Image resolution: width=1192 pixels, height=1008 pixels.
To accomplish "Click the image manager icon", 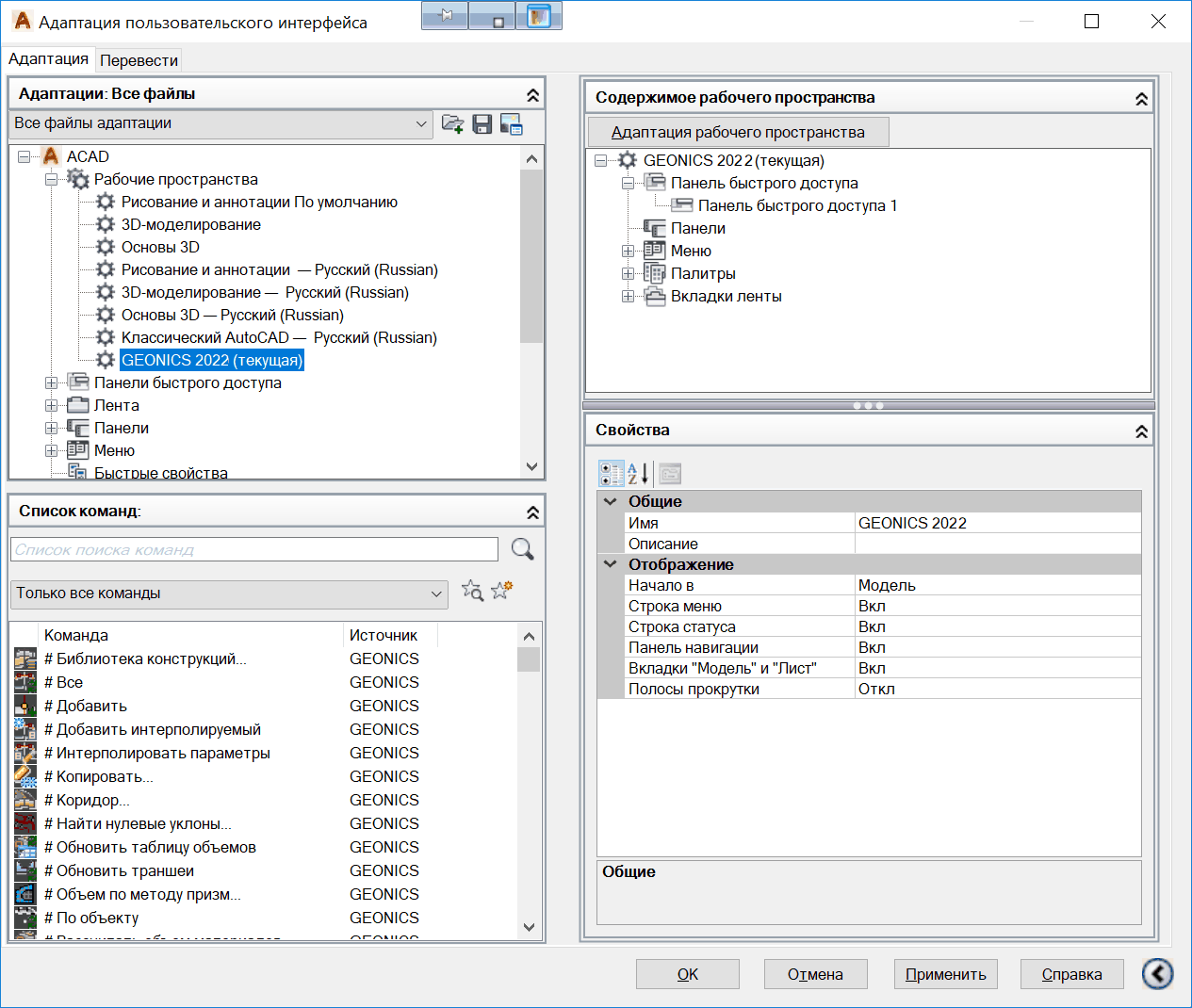I will [x=511, y=124].
